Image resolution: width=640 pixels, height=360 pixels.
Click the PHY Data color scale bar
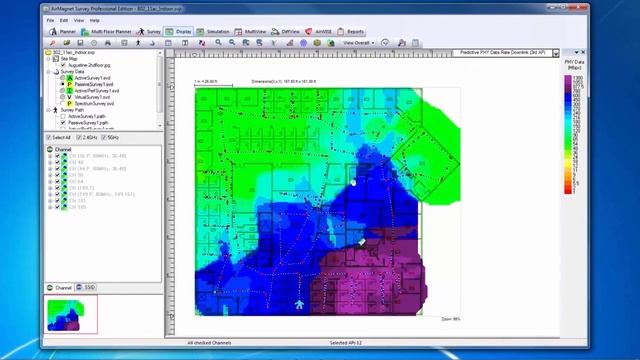click(568, 134)
